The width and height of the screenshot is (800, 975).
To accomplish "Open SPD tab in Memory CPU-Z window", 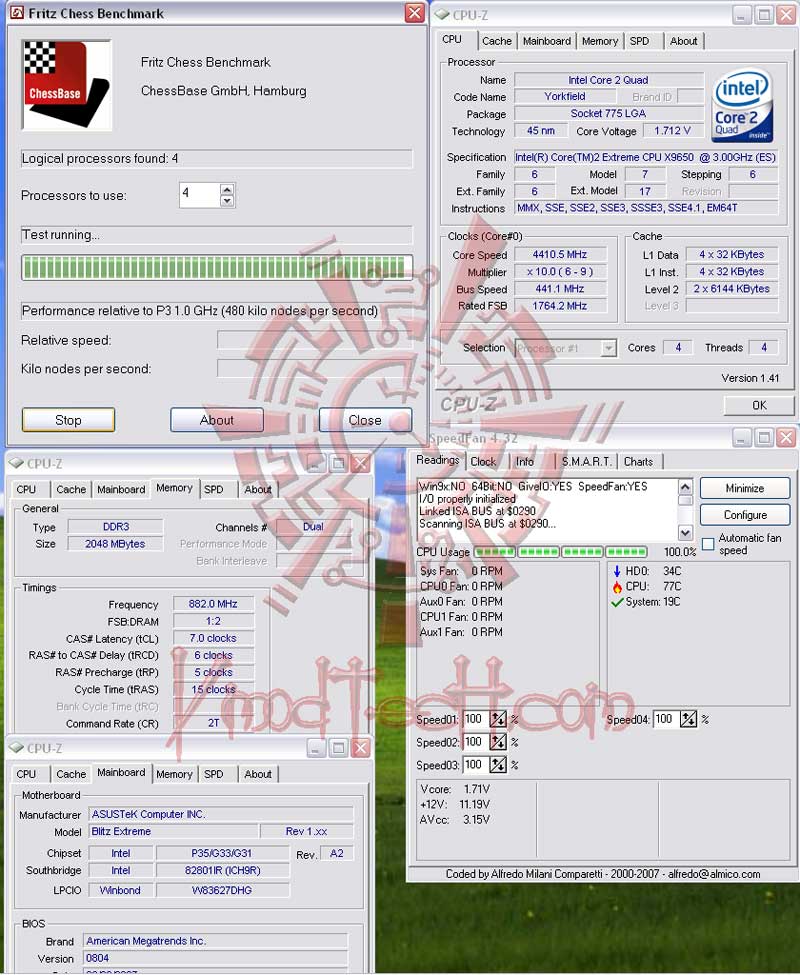I will click(x=213, y=489).
